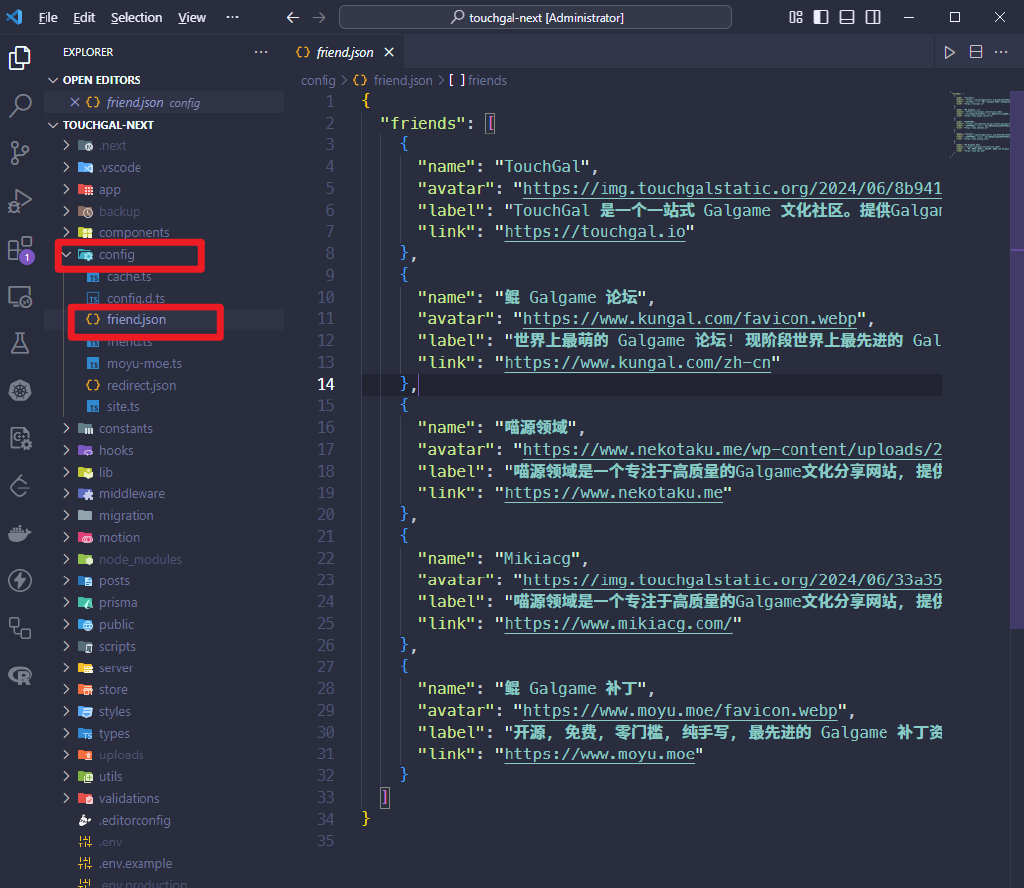The height and width of the screenshot is (888, 1024).
Task: Toggle the bottom panel visibility
Action: [847, 17]
